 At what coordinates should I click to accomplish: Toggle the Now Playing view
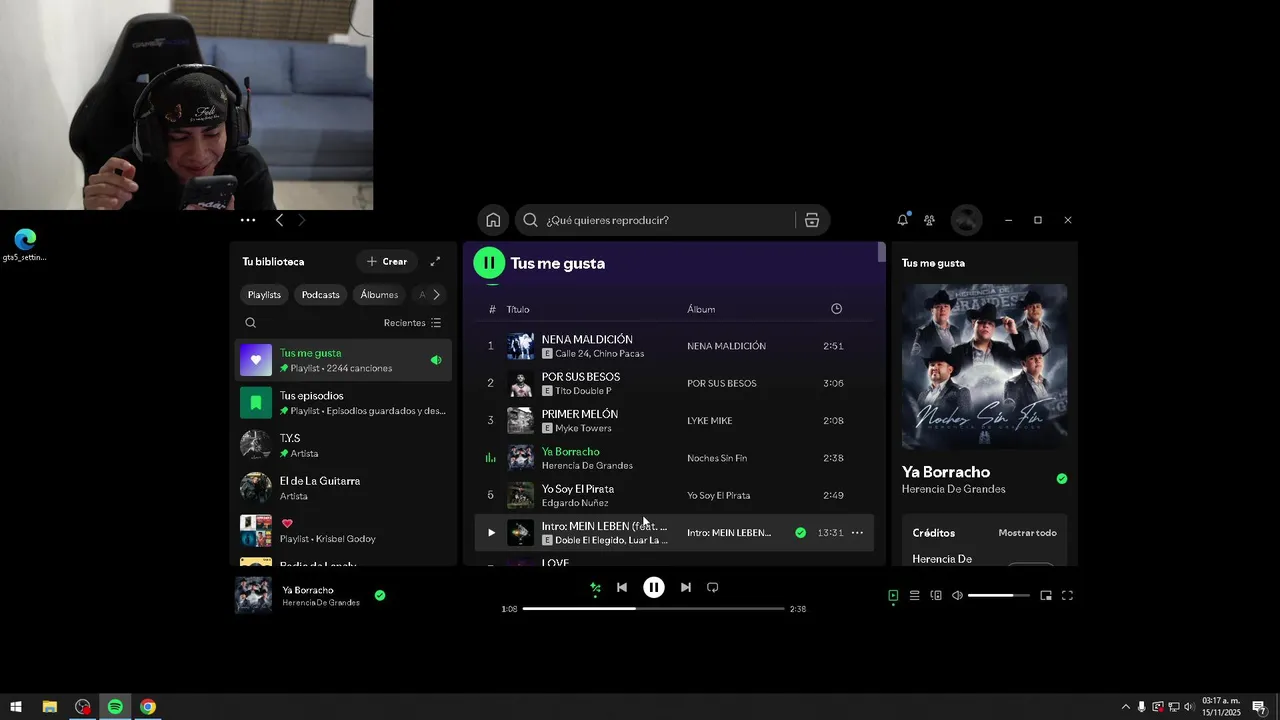point(893,596)
